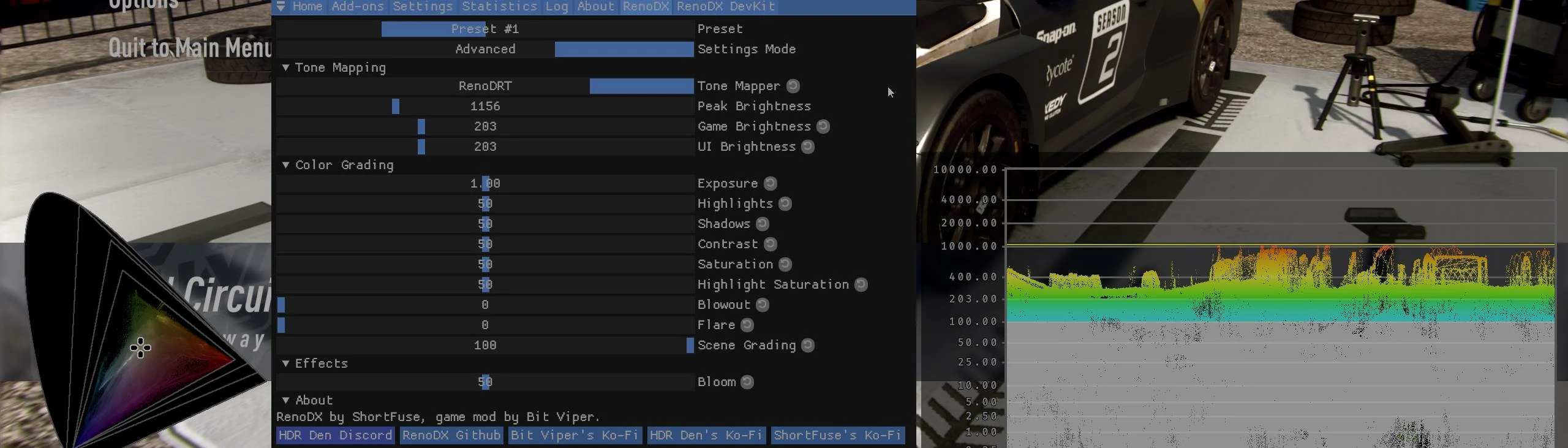The height and width of the screenshot is (448, 1568).
Task: Reset UI Brightness value
Action: (x=808, y=146)
